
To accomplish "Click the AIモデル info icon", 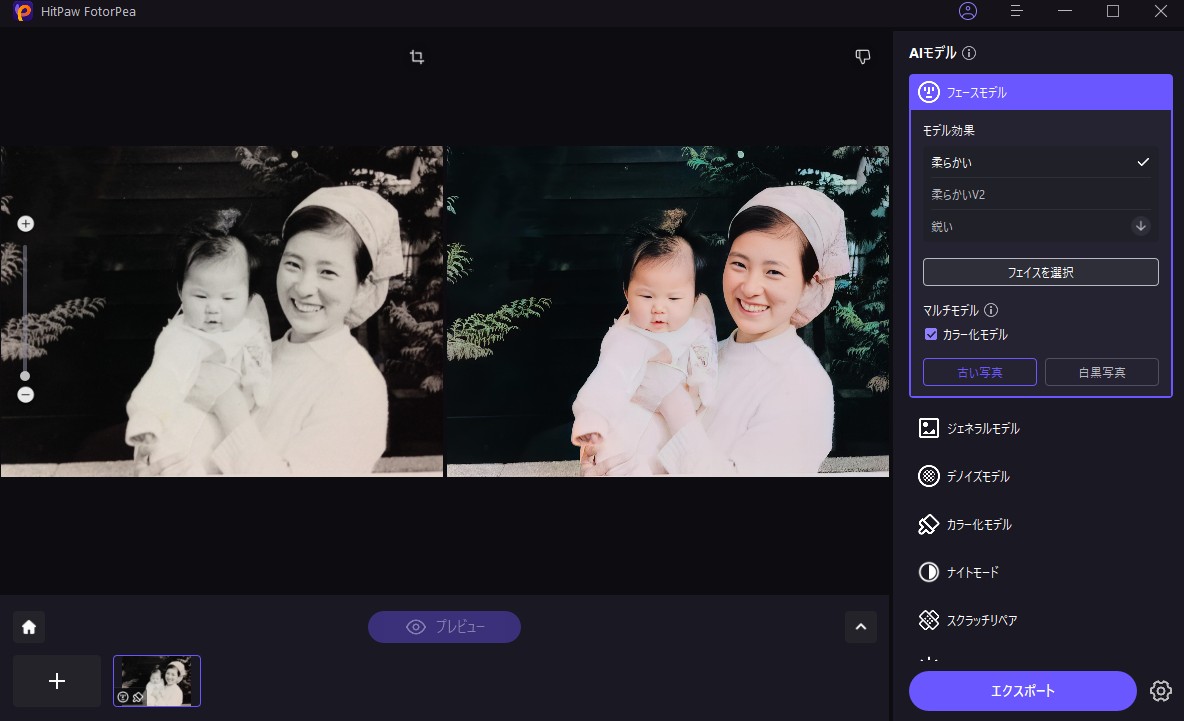I will tap(969, 53).
